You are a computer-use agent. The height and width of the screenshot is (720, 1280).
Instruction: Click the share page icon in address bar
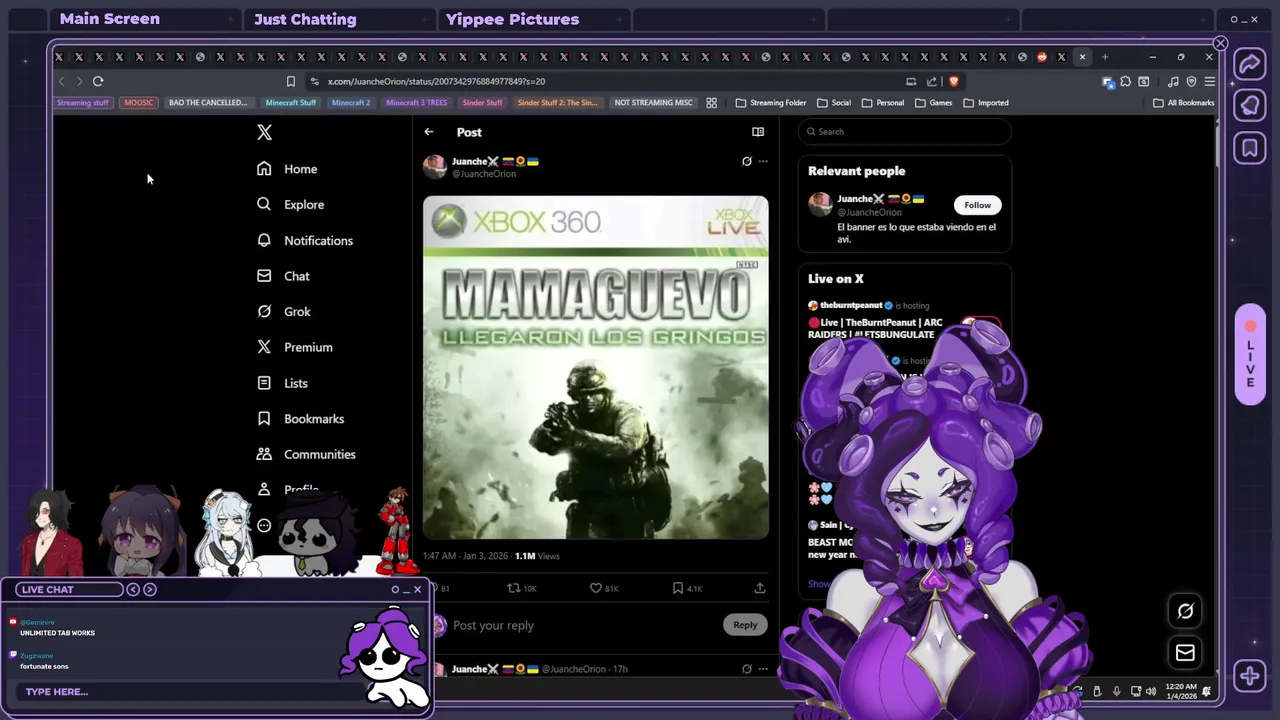pos(932,81)
